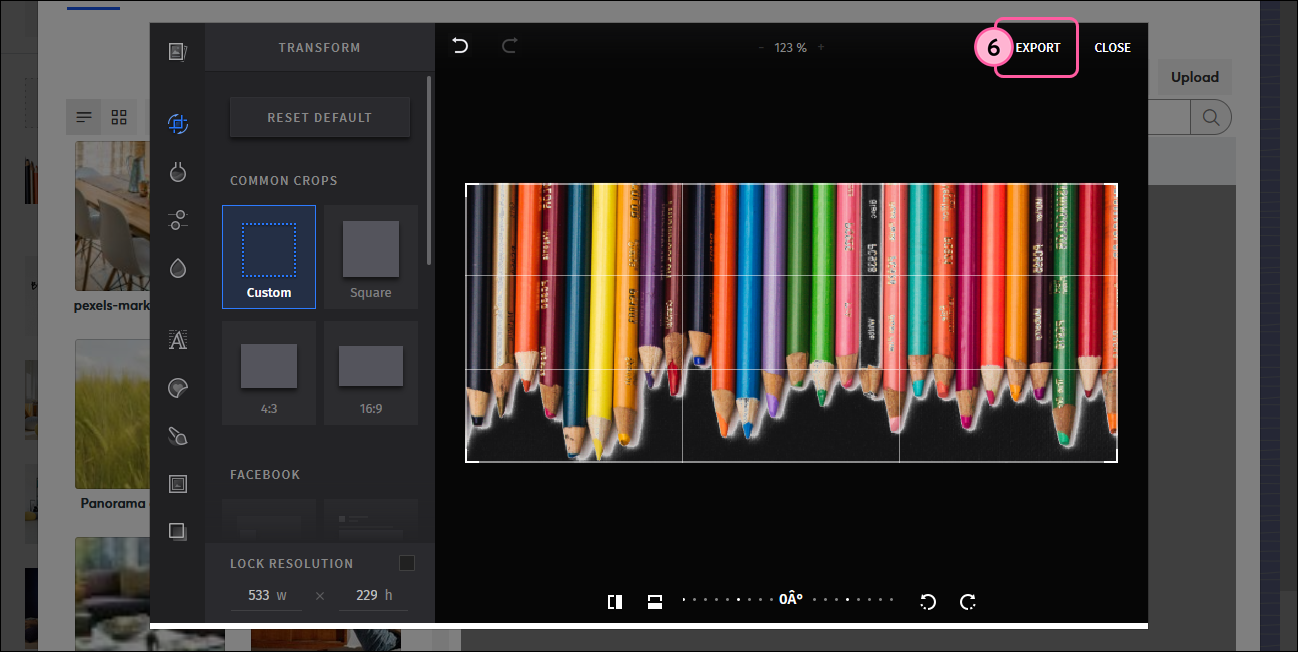Zoom out with the minus control
The width and height of the screenshot is (1298, 652).
pyautogui.click(x=761, y=47)
